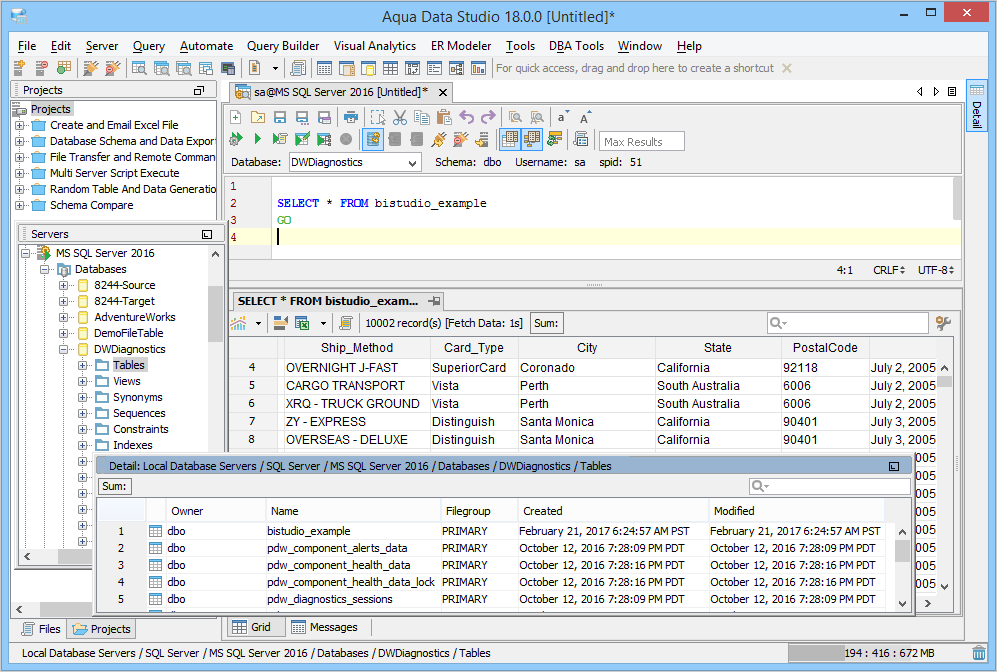This screenshot has width=997, height=672.
Task: Expand the Views folder in tree
Action: 83,381
